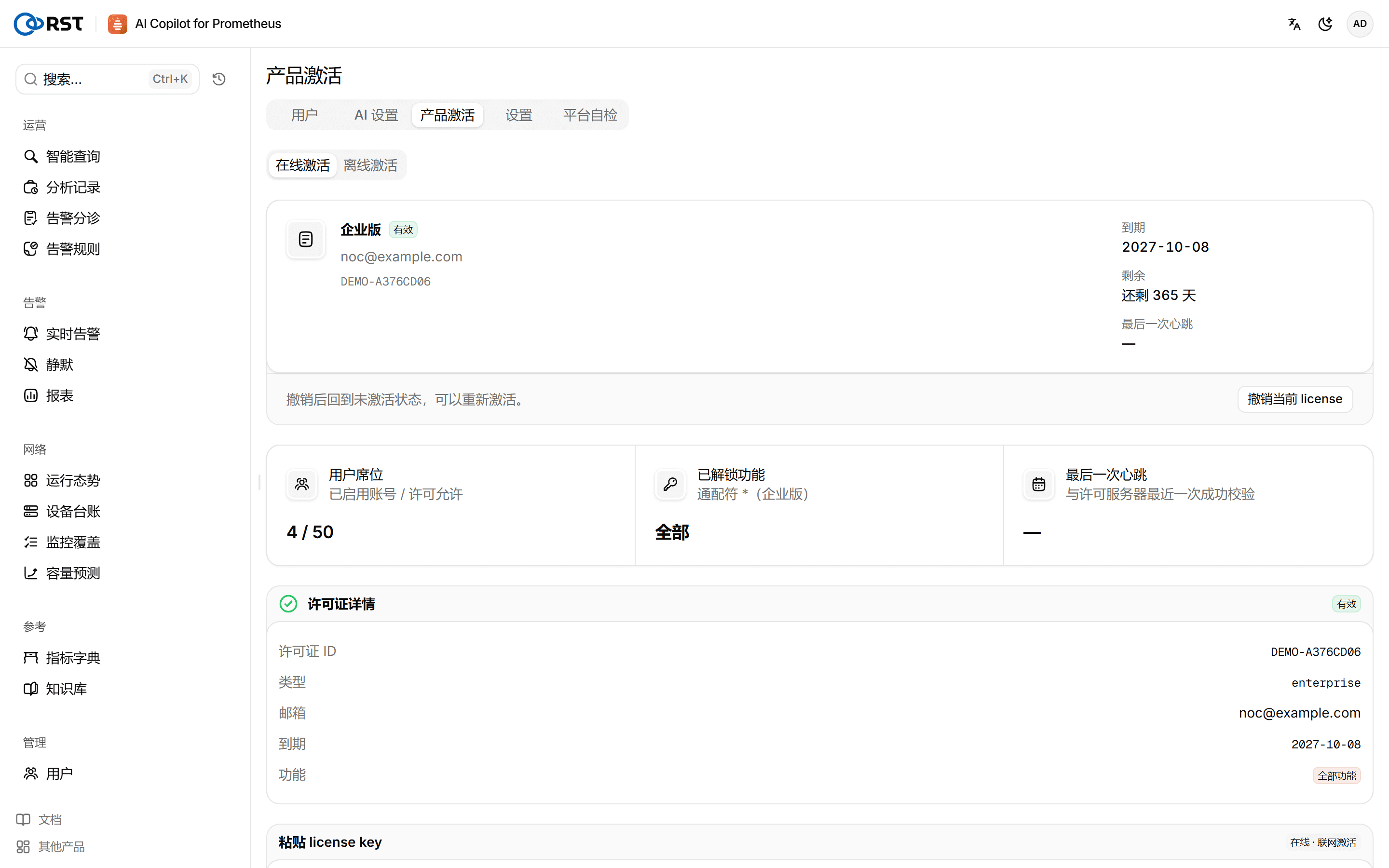Image resolution: width=1389 pixels, height=868 pixels.
Task: Open 知识库 in the sidebar
Action: (55, 689)
